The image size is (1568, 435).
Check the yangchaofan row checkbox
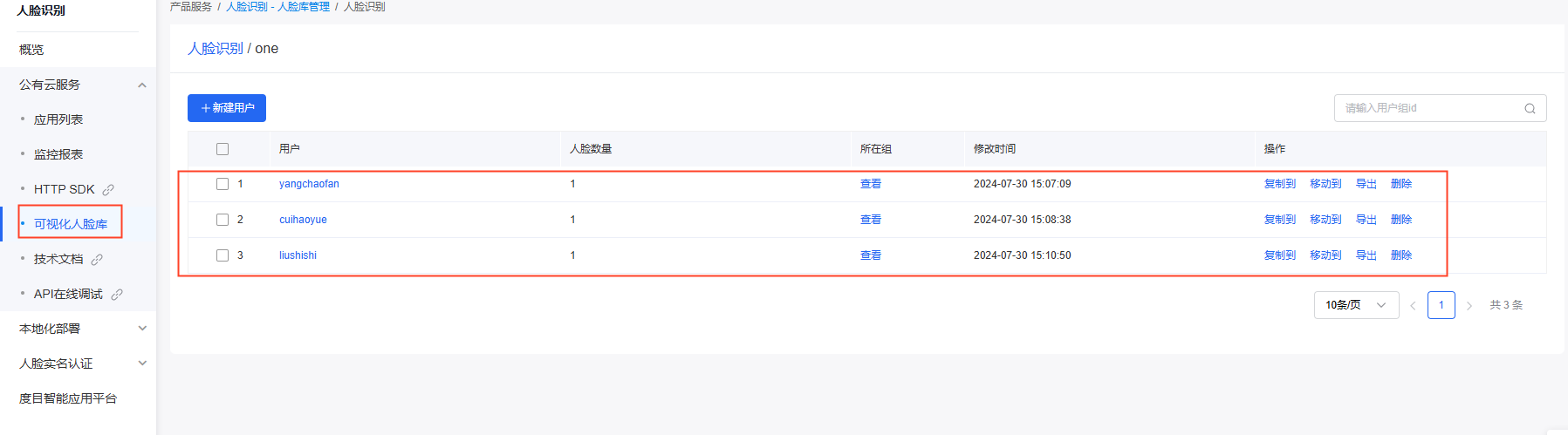click(x=223, y=184)
